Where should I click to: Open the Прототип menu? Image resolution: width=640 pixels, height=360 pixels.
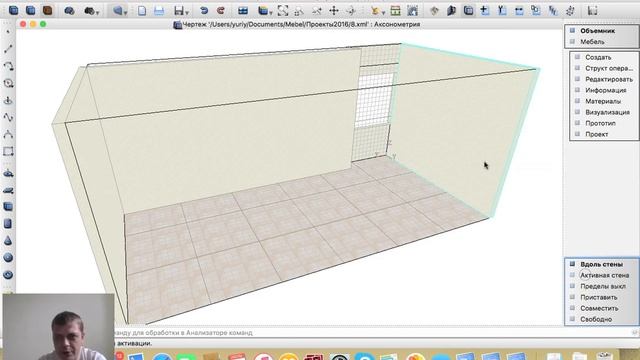click(x=600, y=123)
